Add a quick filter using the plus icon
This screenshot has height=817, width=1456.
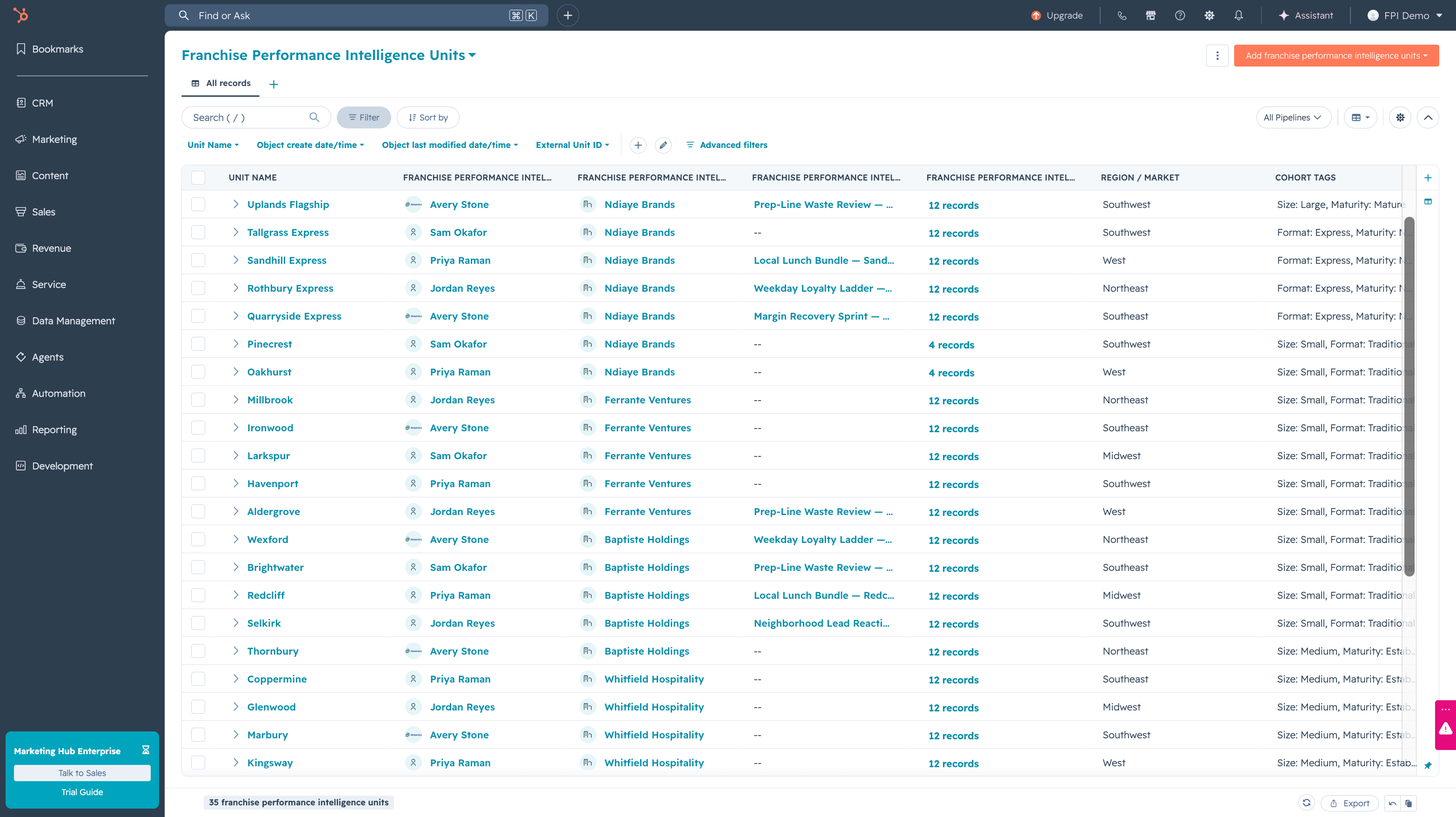(638, 145)
